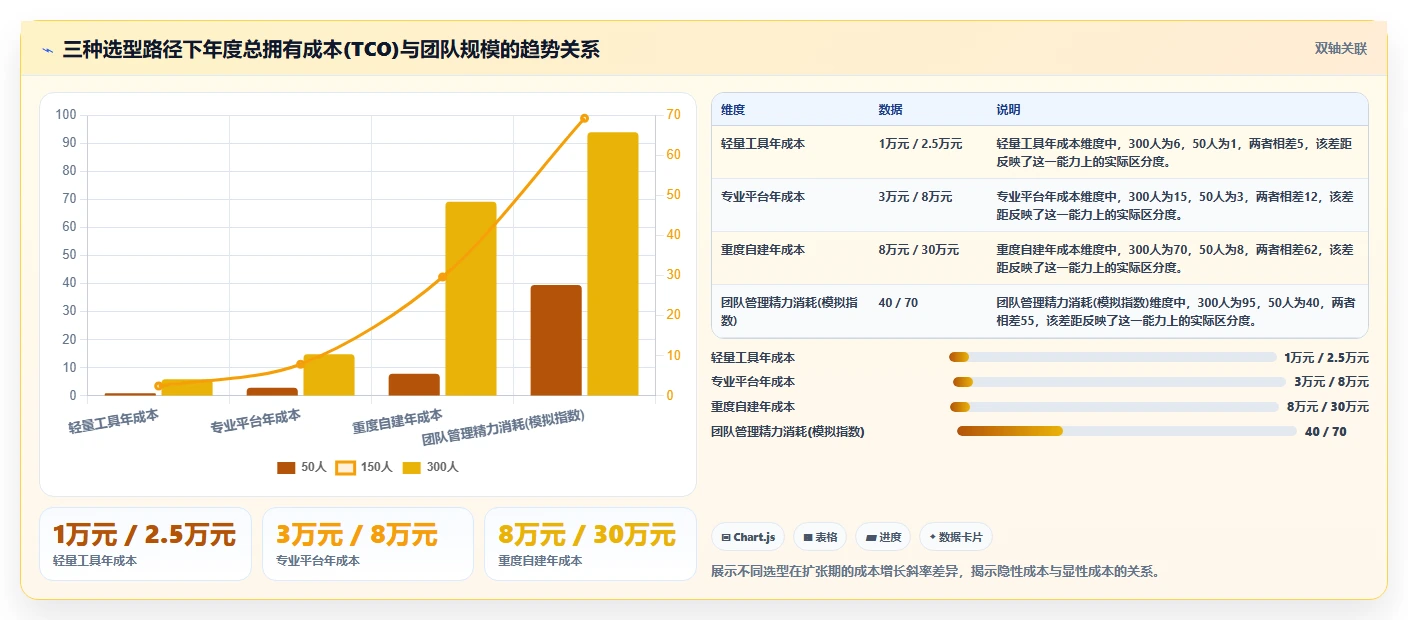Click the 50人 bar for 团队管理精力消耗
Viewport: 1408px width, 620px height.
[x=556, y=340]
